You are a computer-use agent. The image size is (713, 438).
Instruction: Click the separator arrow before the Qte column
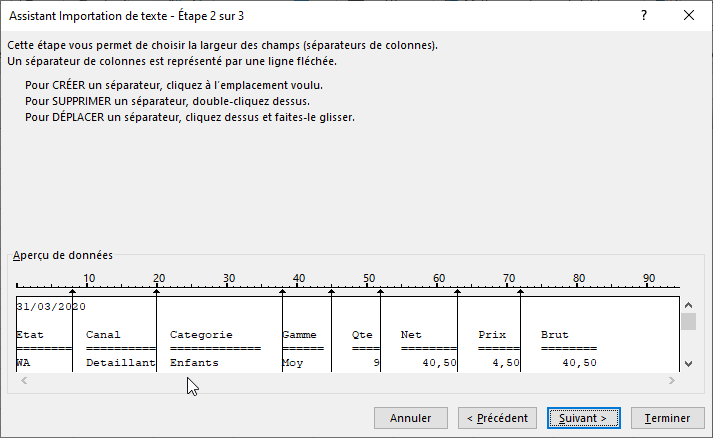coord(332,292)
